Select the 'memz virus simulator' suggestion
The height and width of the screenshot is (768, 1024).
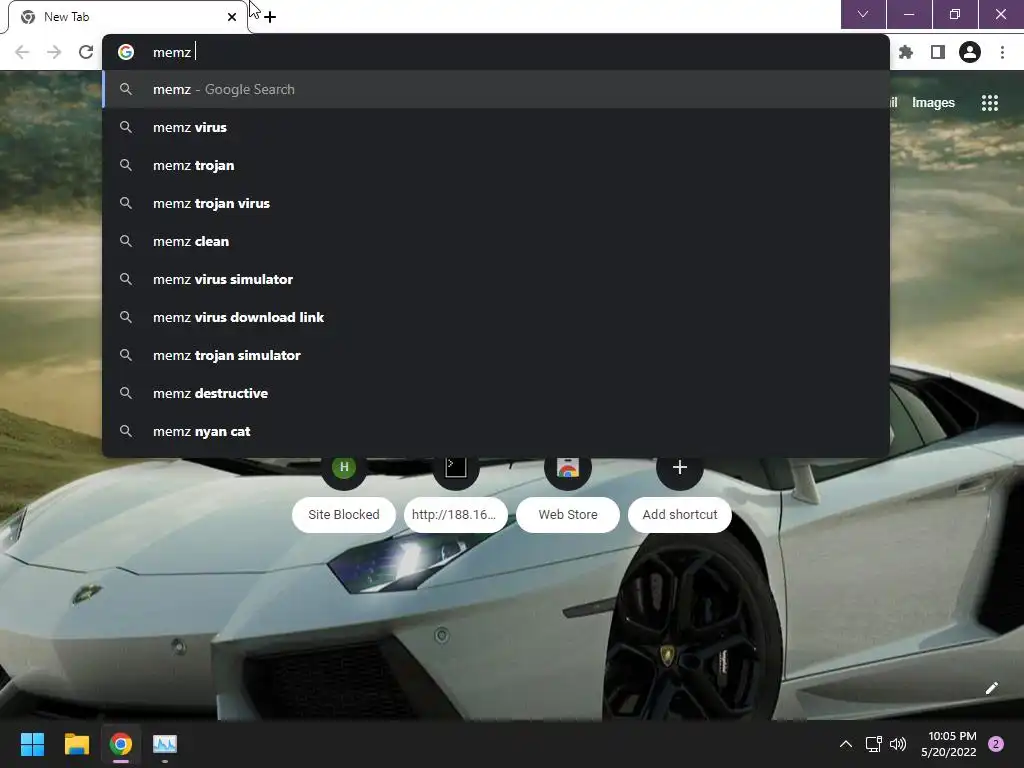pos(496,280)
